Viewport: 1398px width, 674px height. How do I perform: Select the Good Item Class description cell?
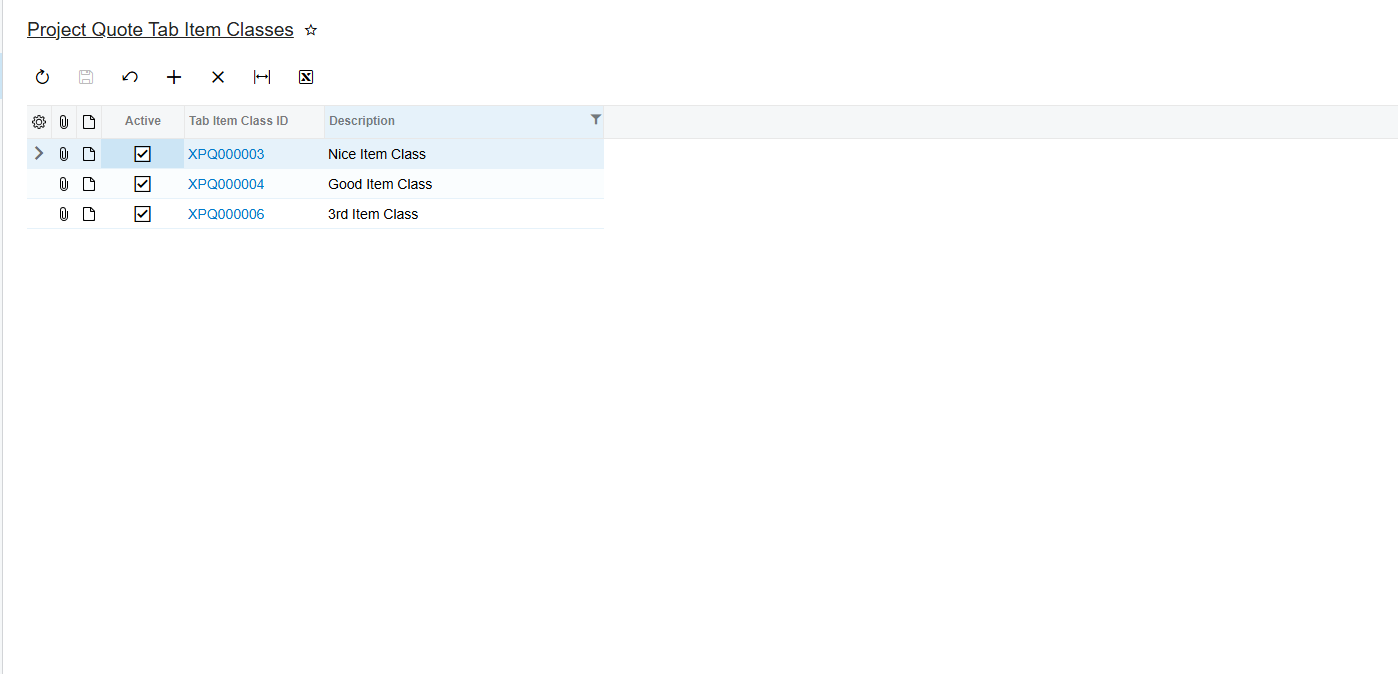[464, 184]
